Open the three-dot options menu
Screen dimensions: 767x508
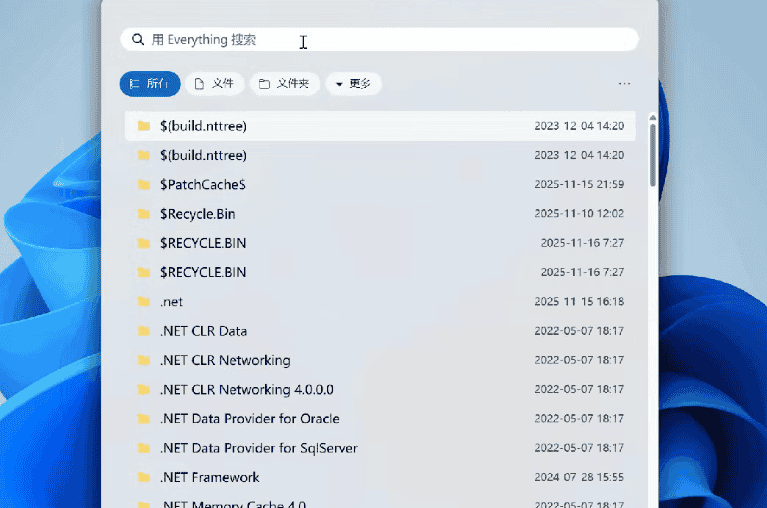(625, 84)
